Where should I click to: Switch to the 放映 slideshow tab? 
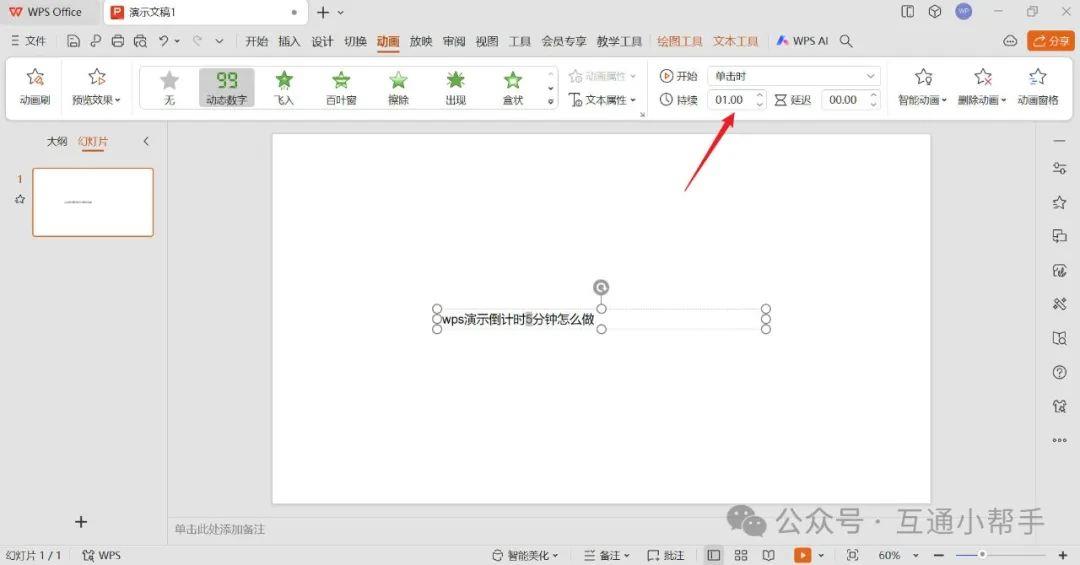click(421, 41)
